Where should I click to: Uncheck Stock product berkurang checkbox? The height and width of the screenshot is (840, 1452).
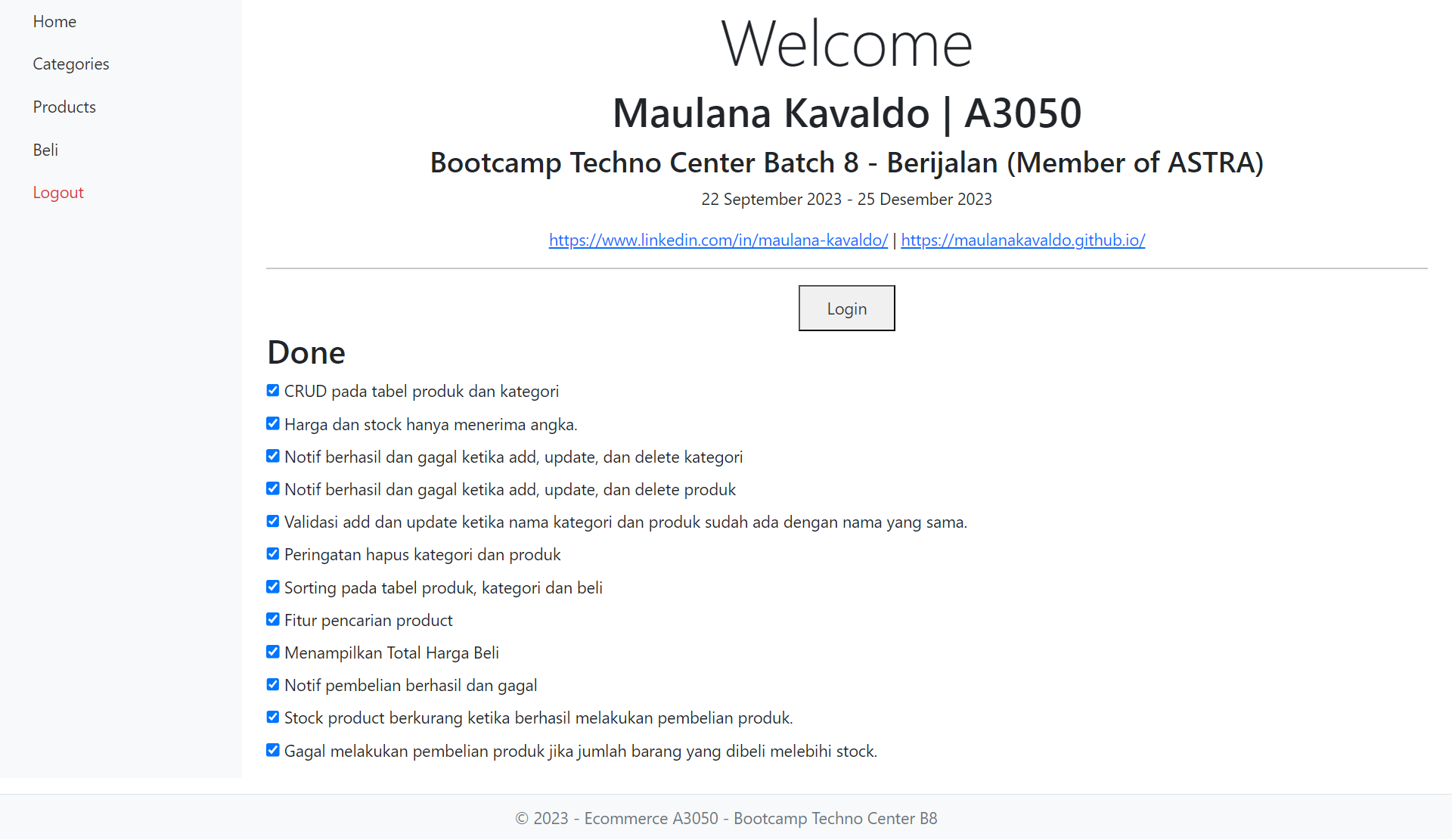[273, 718]
